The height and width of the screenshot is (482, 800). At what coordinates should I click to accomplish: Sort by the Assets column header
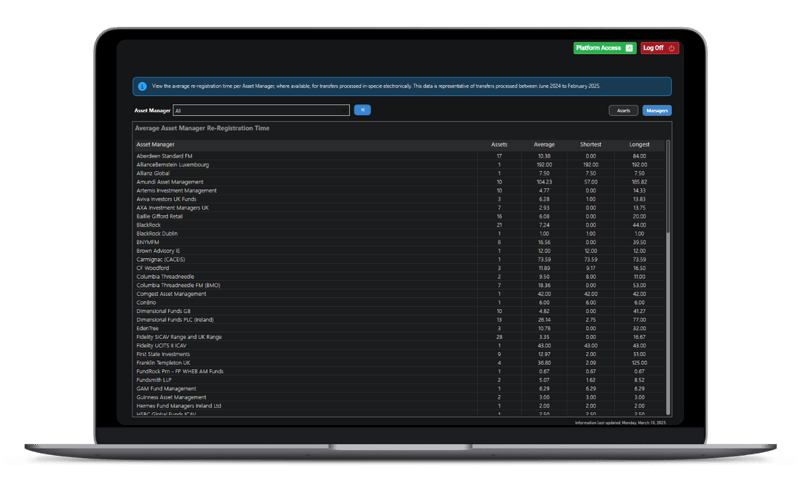tap(499, 144)
